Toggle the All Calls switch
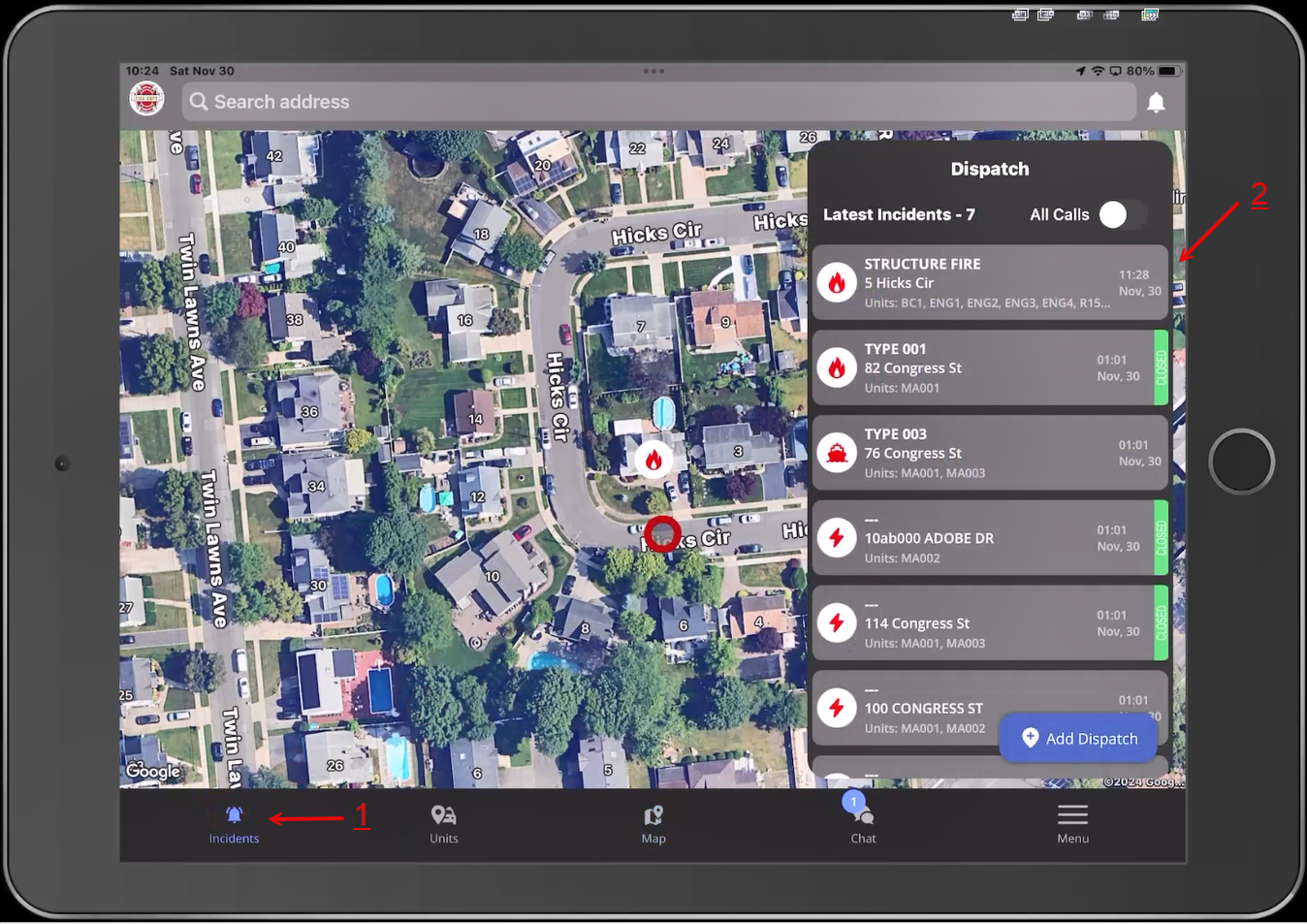The image size is (1307, 924). (1123, 214)
